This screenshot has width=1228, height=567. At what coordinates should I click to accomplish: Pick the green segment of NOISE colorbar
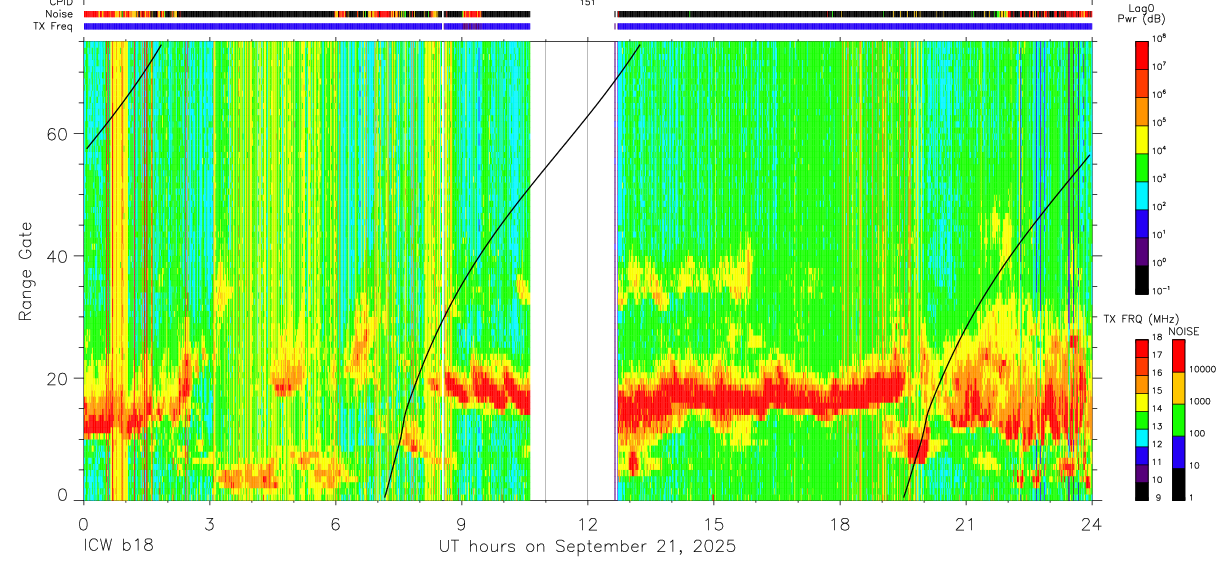[x=1179, y=420]
